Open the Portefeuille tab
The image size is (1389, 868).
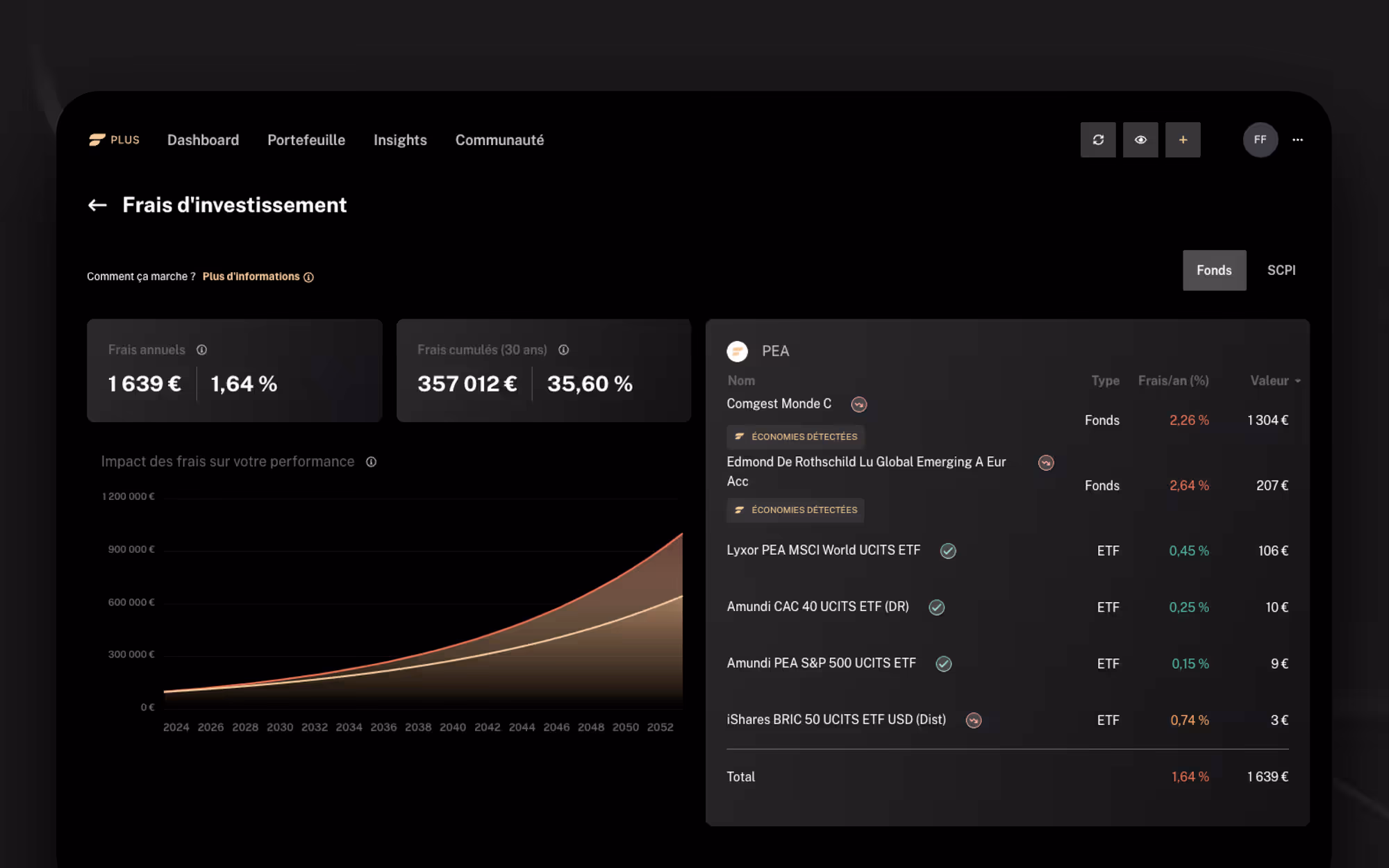tap(306, 140)
